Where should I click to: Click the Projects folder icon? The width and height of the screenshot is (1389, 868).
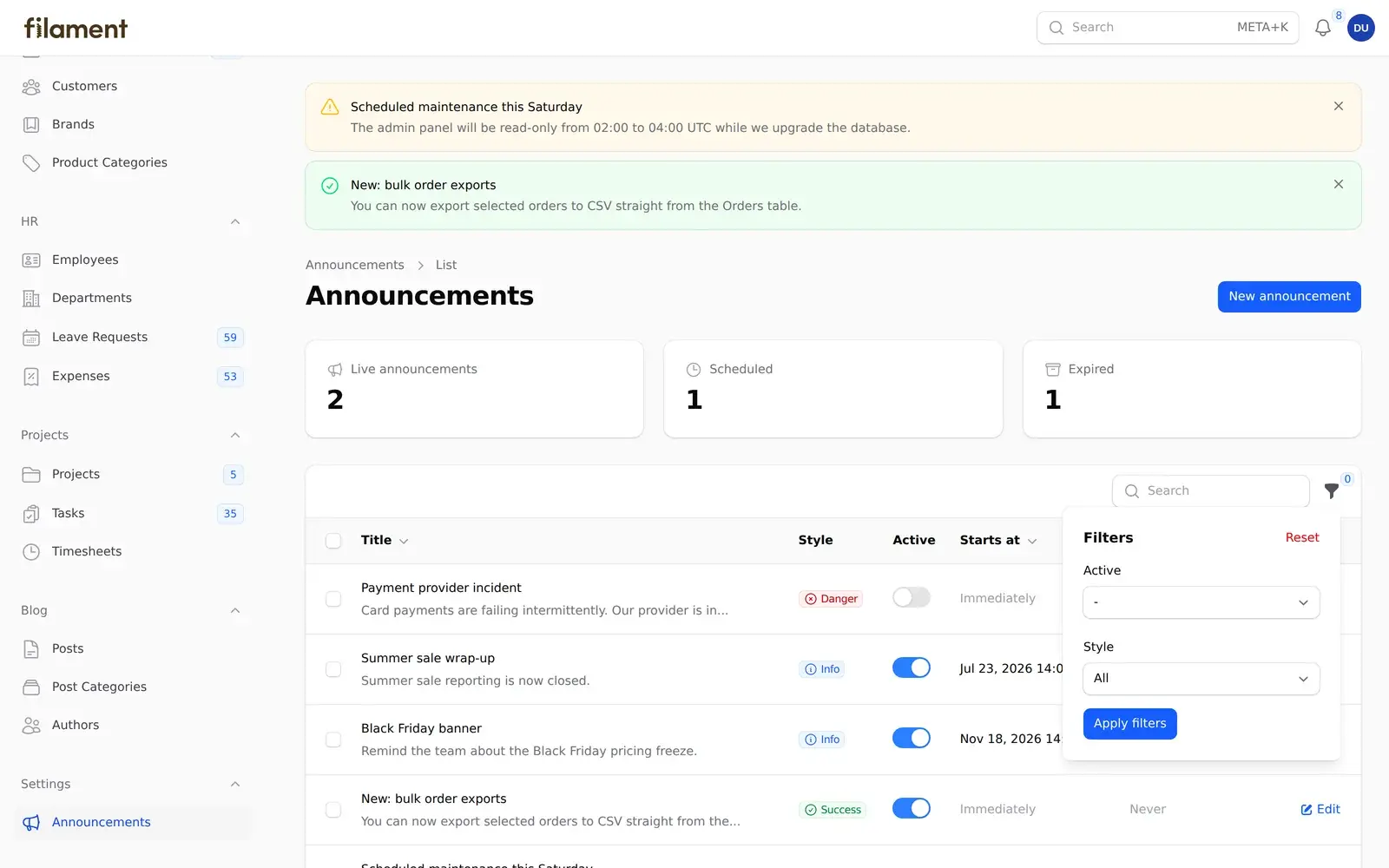(31, 475)
